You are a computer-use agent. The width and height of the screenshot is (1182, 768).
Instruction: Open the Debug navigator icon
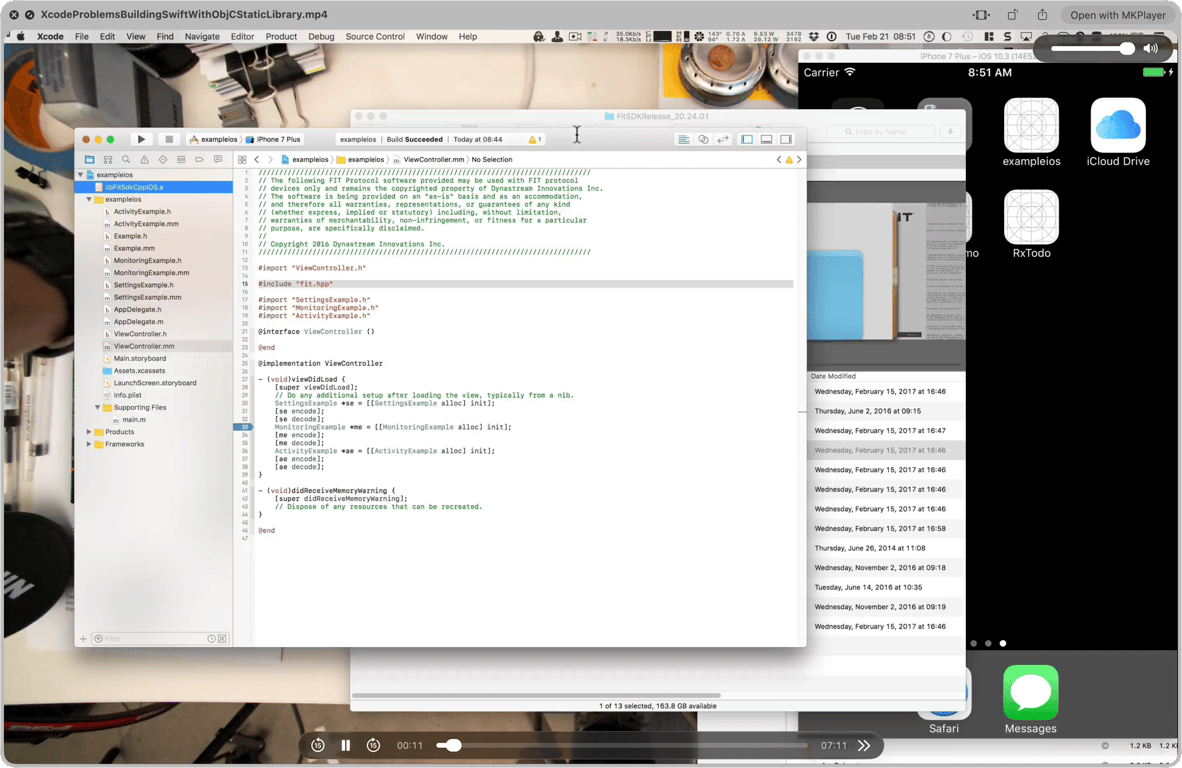(x=181, y=160)
